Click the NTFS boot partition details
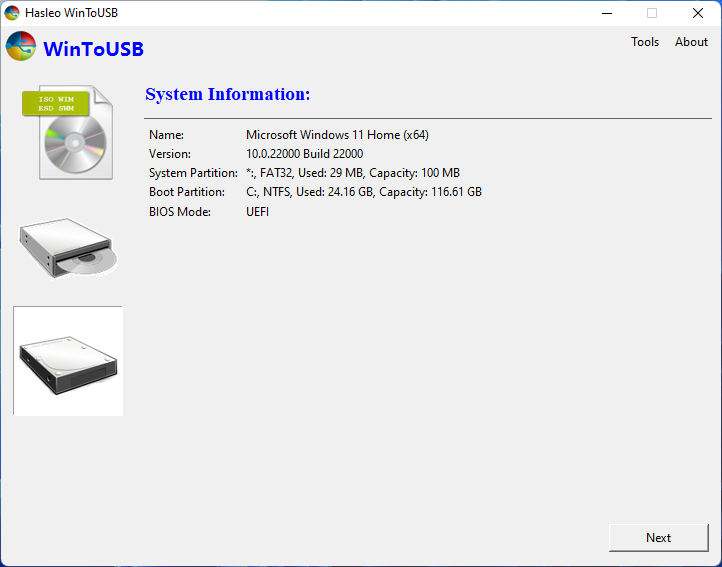The image size is (722, 567). click(364, 192)
